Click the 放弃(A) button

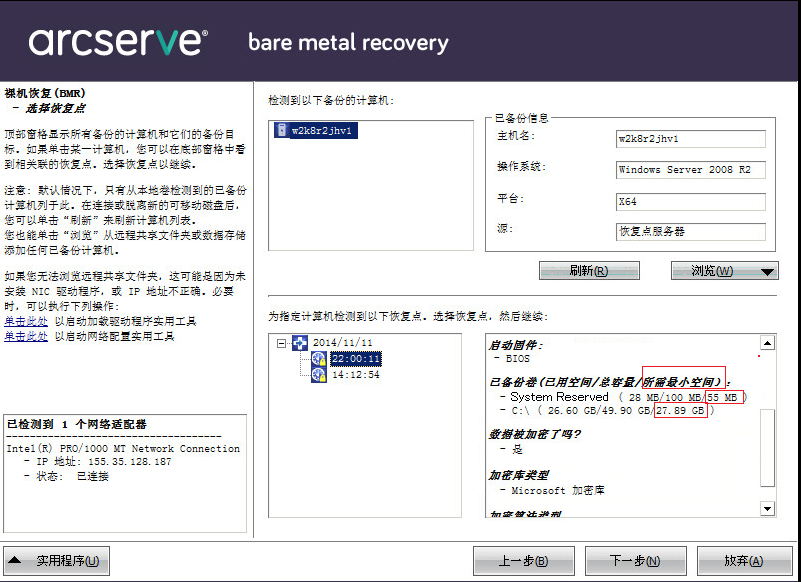click(x=744, y=561)
